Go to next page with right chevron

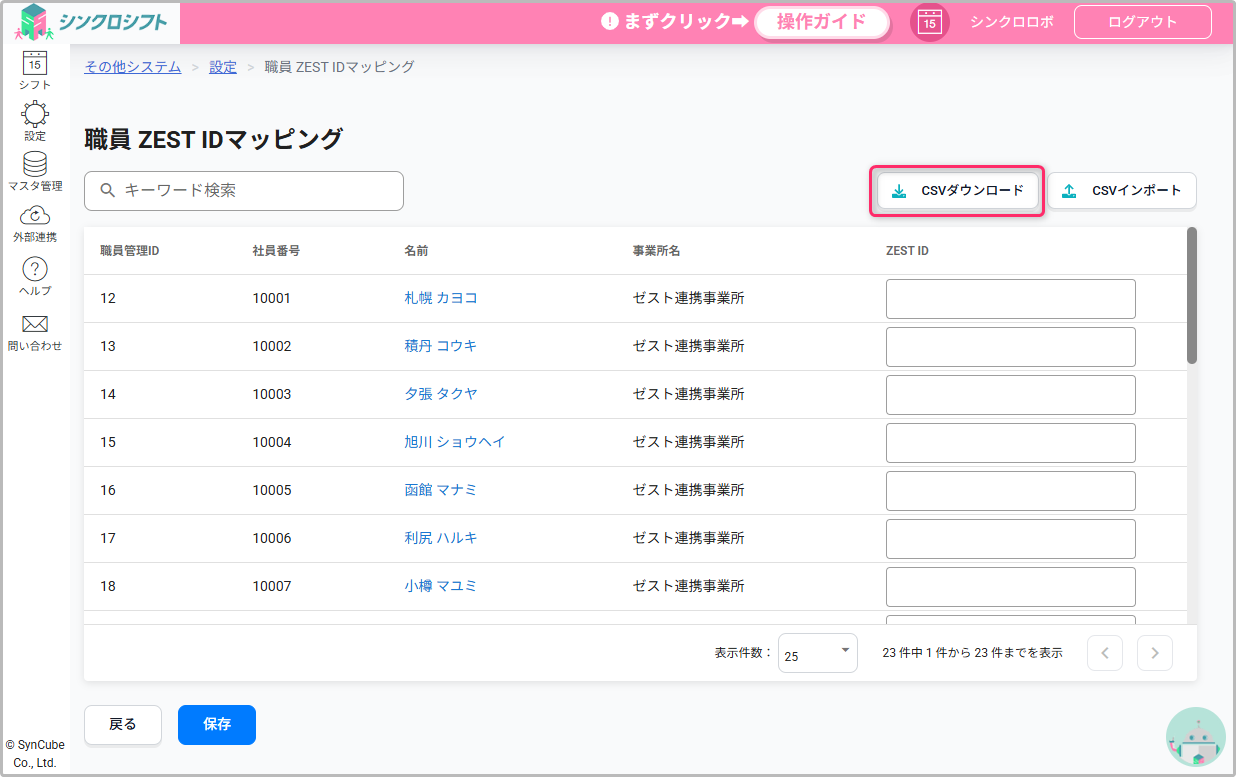click(x=1155, y=653)
